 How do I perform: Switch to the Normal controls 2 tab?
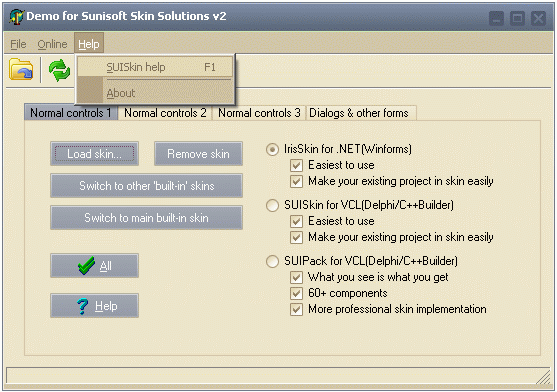(165, 113)
